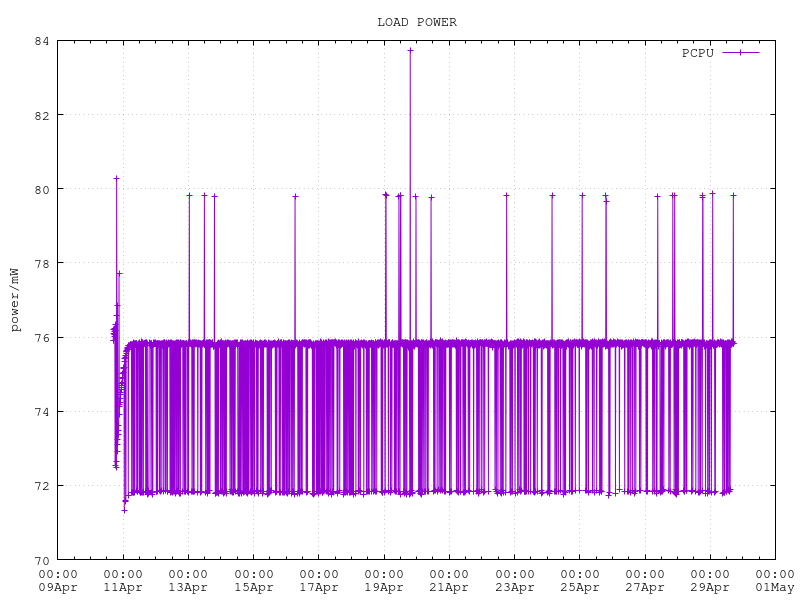Image resolution: width=800 pixels, height=600 pixels.
Task: Select the 09Apr x-axis date label
Action: click(x=58, y=587)
